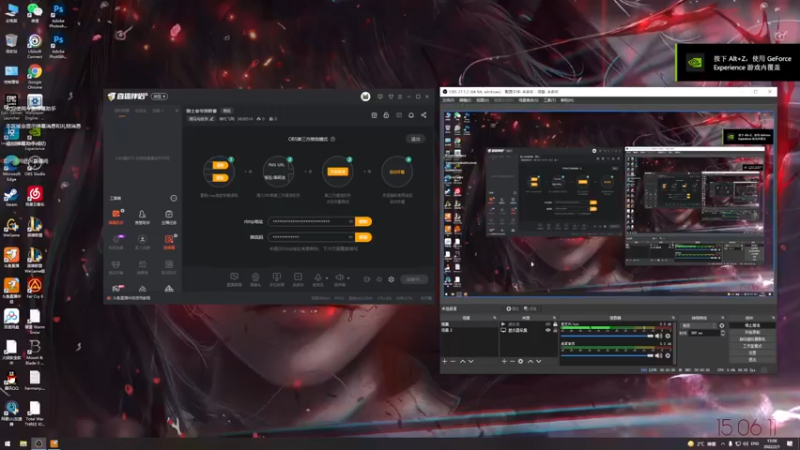This screenshot has width=800, height=450.
Task: Click the bell notification icon in the companion header
Action: click(411, 115)
